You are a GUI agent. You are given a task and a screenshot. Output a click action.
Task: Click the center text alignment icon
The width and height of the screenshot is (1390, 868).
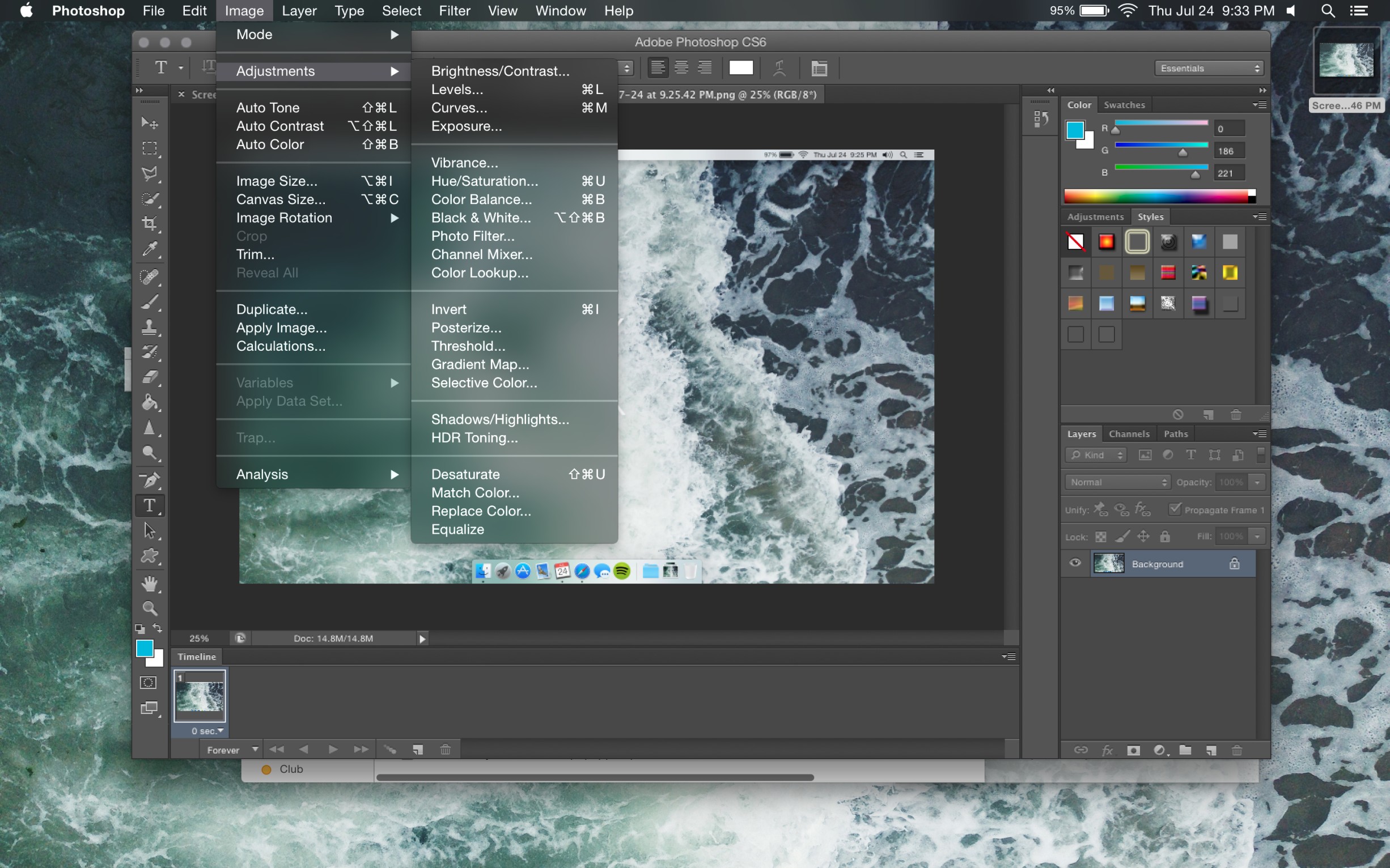click(681, 68)
